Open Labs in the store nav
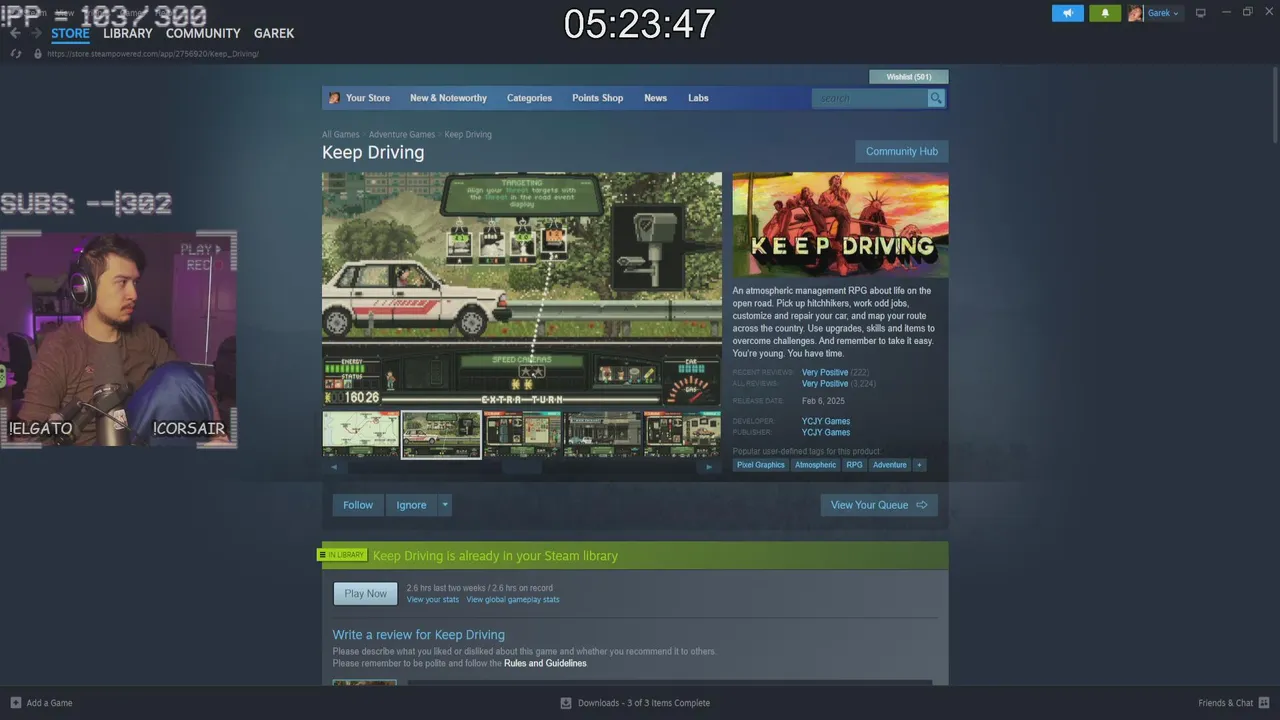The height and width of the screenshot is (720, 1280). [x=698, y=98]
